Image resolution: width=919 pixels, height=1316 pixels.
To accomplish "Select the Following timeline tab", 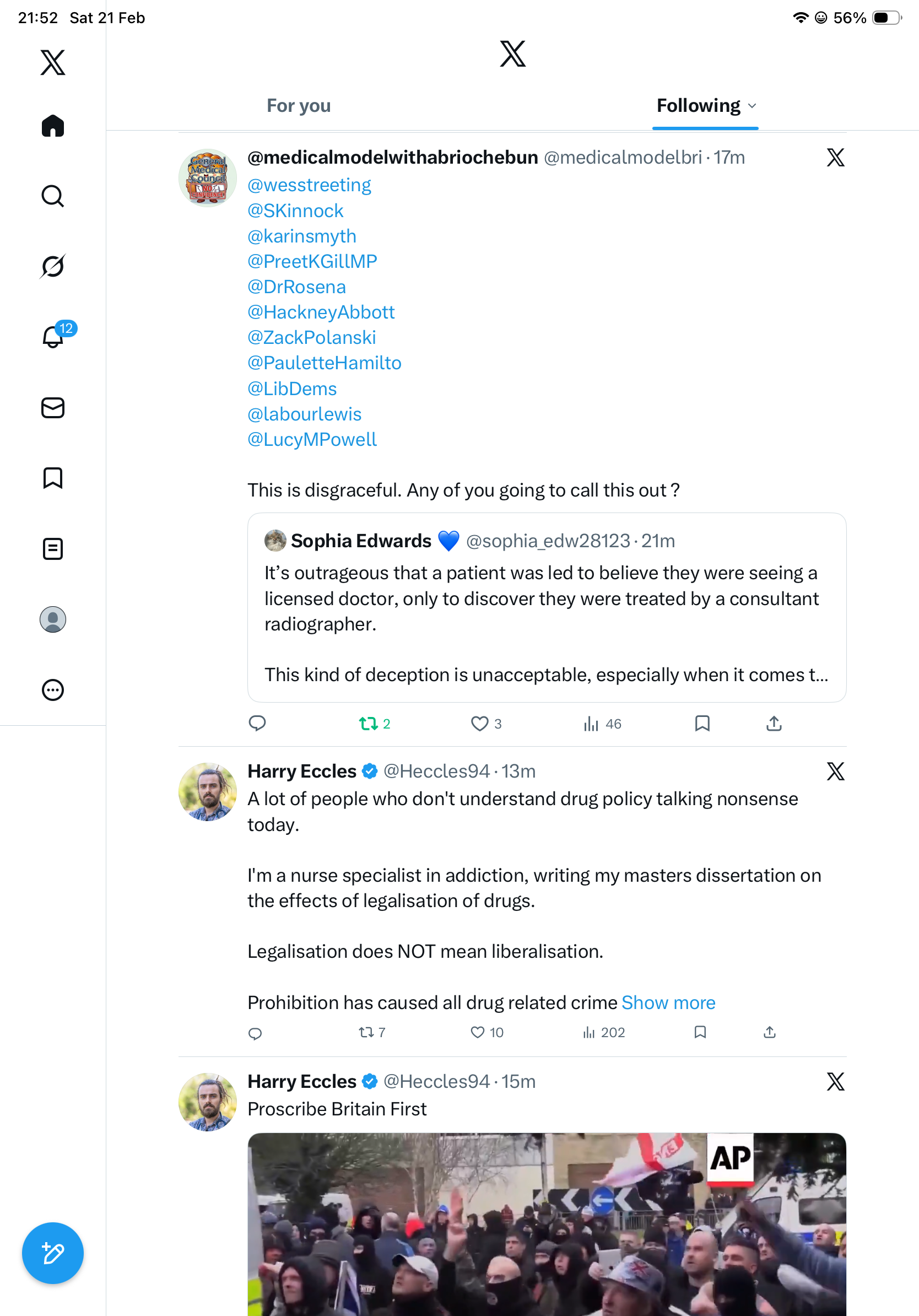I will 699,106.
